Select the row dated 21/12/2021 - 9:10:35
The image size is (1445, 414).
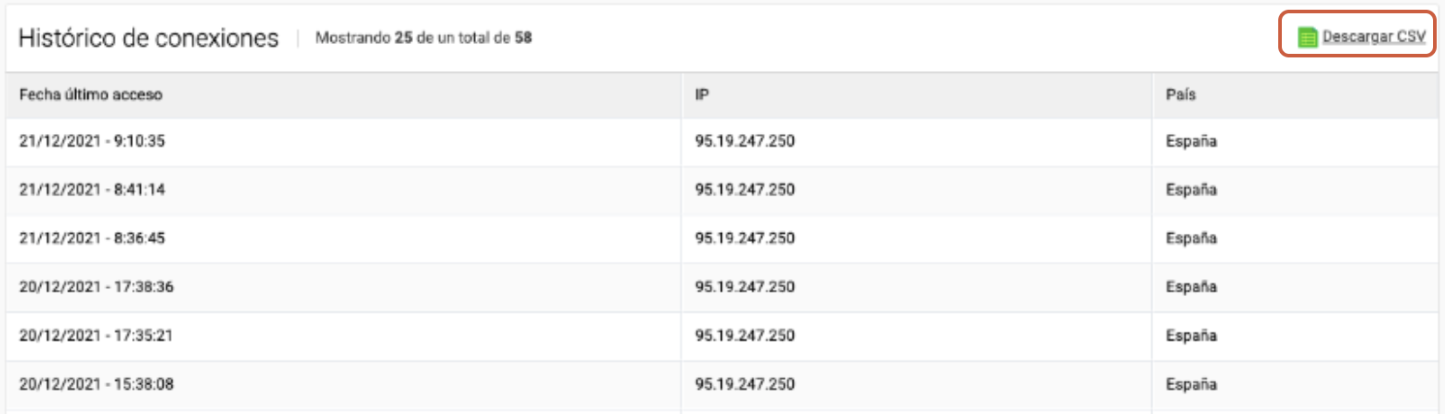click(722, 142)
